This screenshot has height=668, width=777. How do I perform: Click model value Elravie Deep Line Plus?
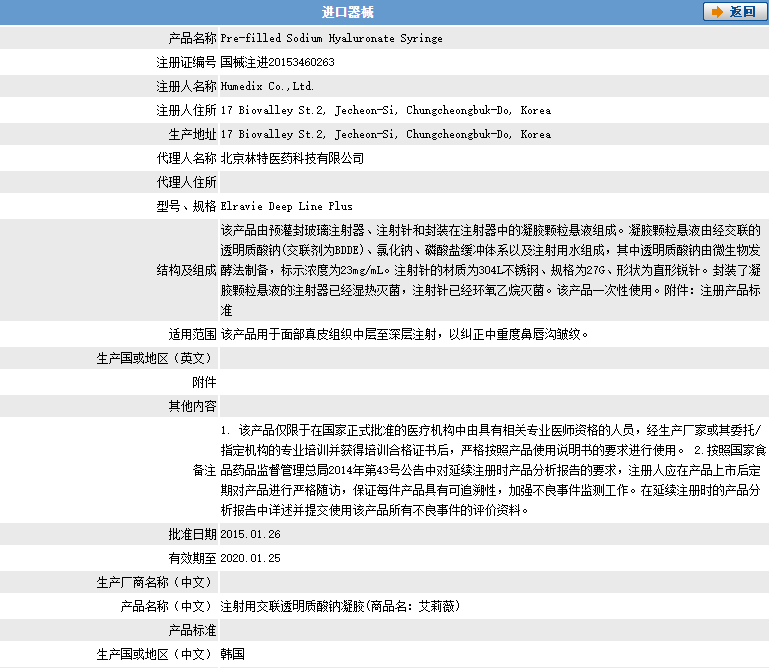coord(286,206)
